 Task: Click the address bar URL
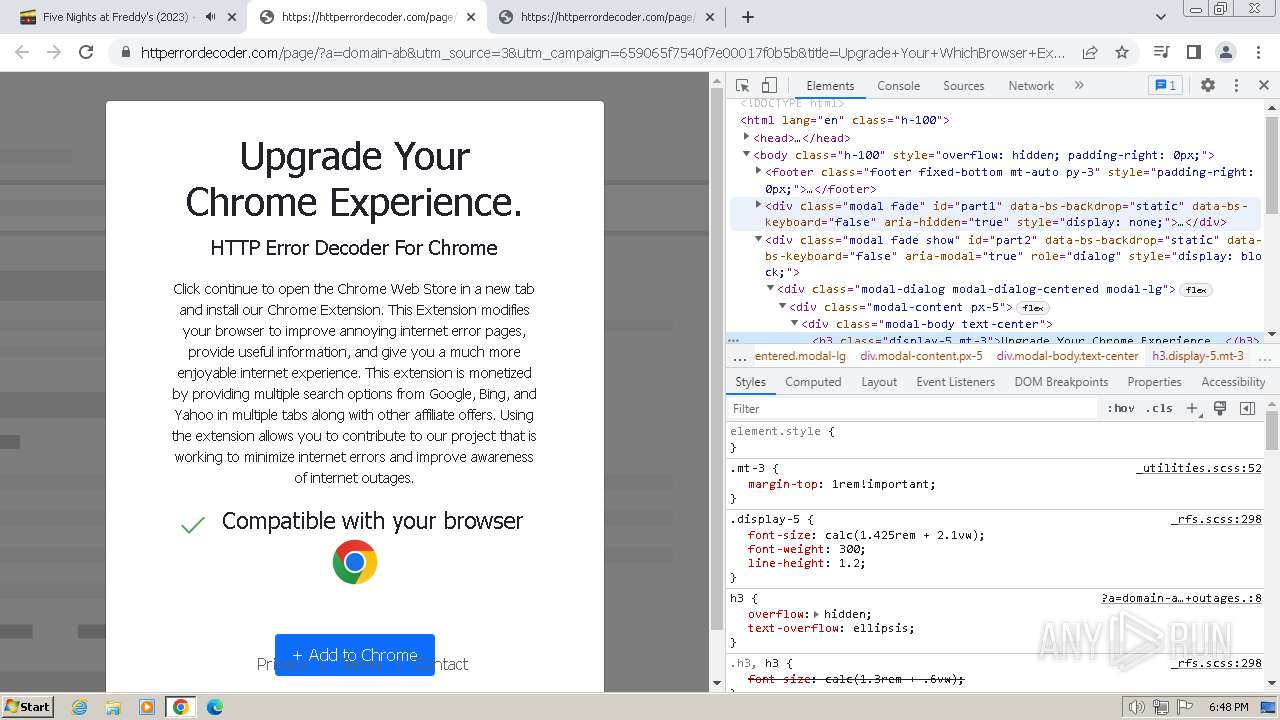[603, 53]
